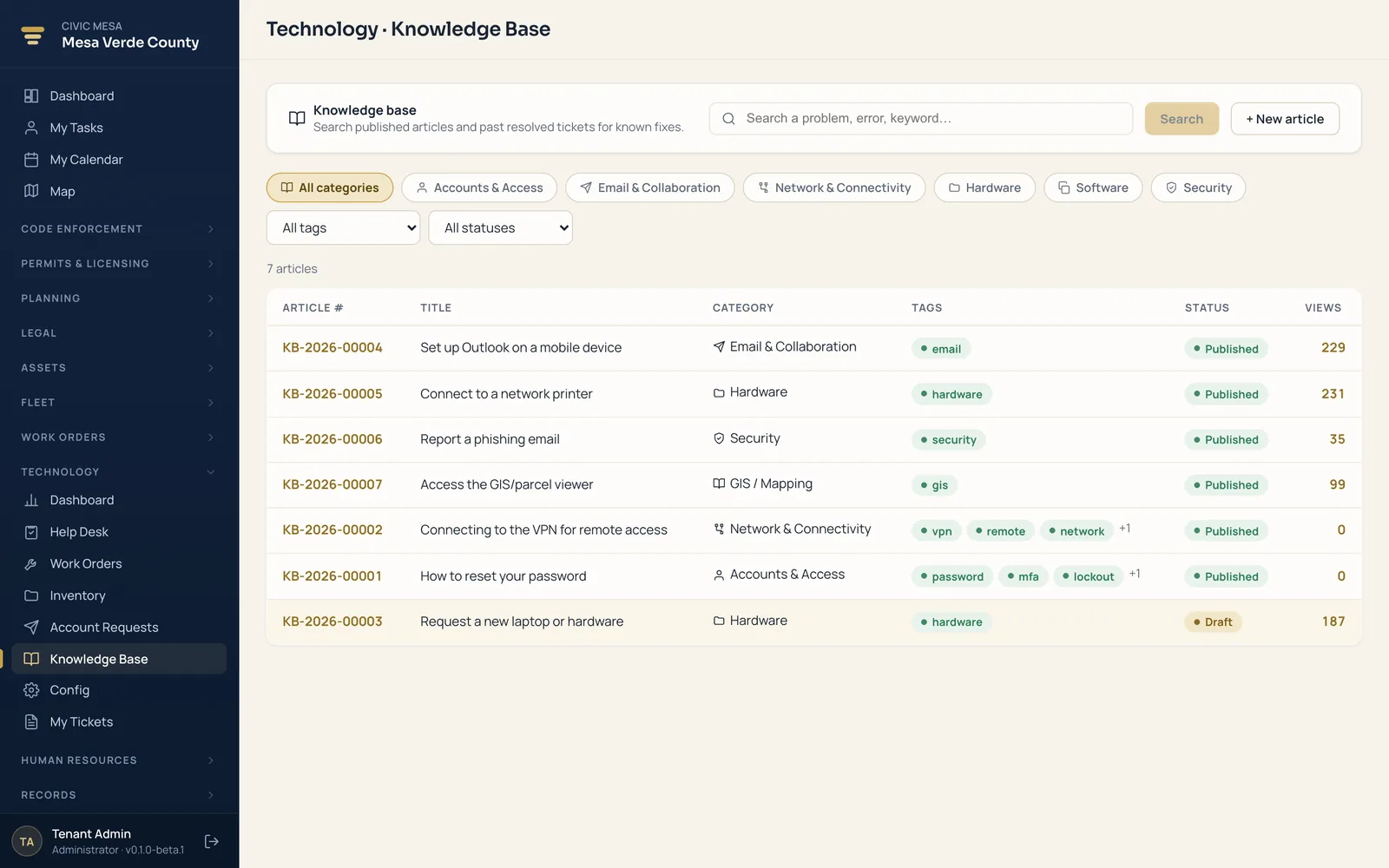Viewport: 1389px width, 868px height.
Task: Click the mfa tag
Action: pyautogui.click(x=1023, y=576)
